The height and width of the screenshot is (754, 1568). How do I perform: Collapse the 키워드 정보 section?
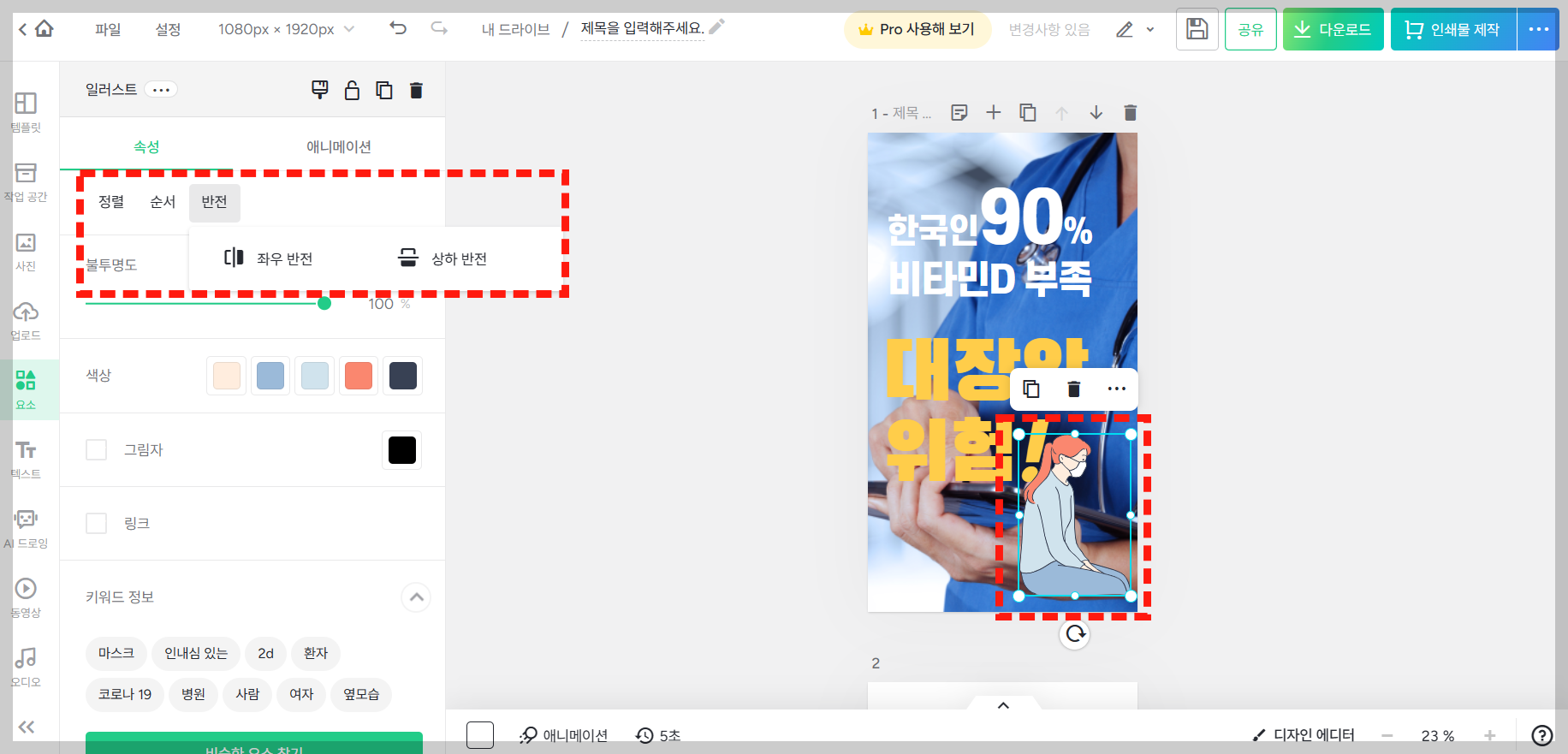(416, 597)
